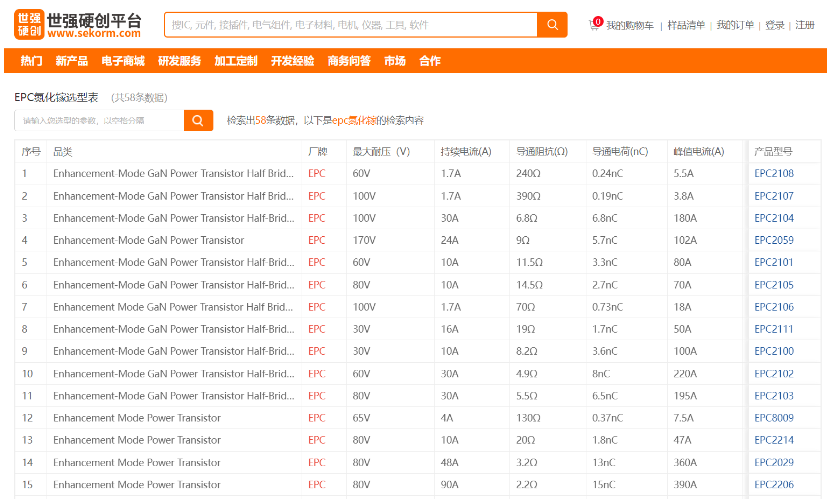Open 我的订单 link
833x501 pixels.
735,25
